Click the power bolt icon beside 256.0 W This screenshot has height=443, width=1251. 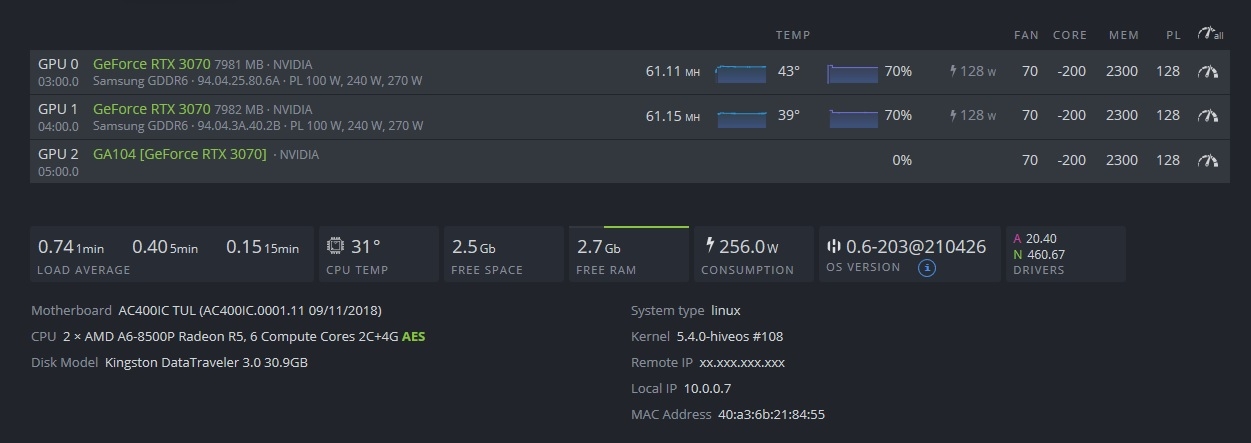(x=711, y=245)
